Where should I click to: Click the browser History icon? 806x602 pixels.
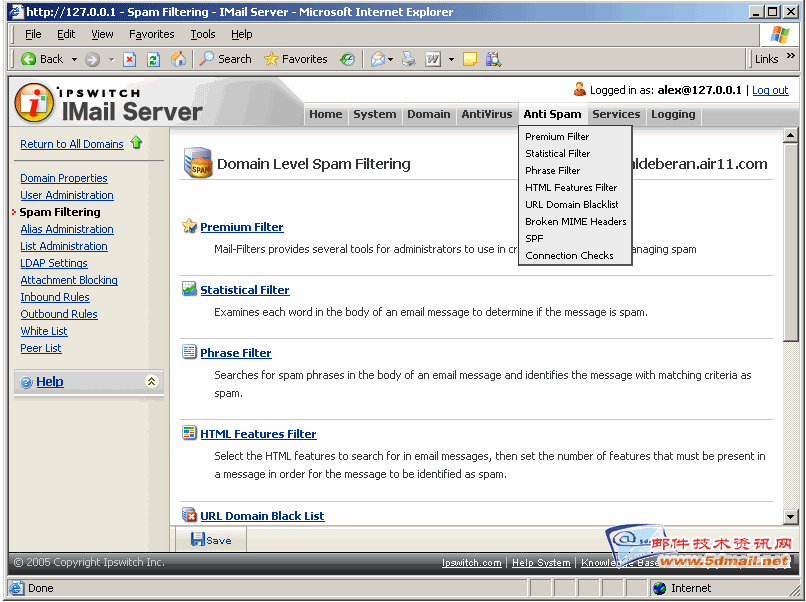347,59
